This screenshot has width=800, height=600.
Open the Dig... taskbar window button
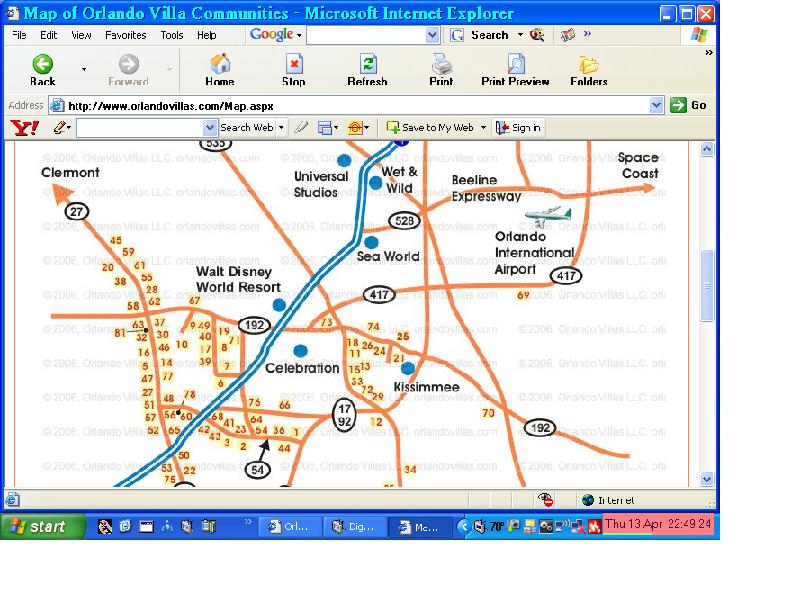[x=355, y=527]
